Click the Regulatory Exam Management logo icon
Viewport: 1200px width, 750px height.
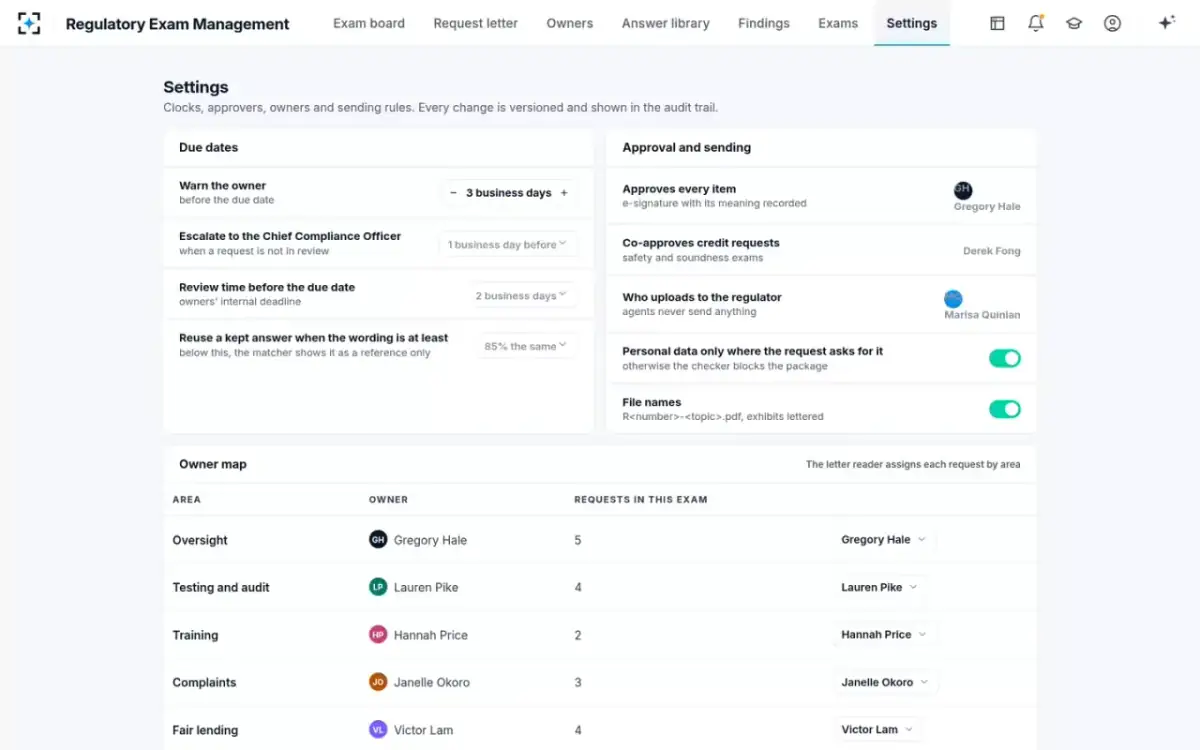[x=29, y=23]
